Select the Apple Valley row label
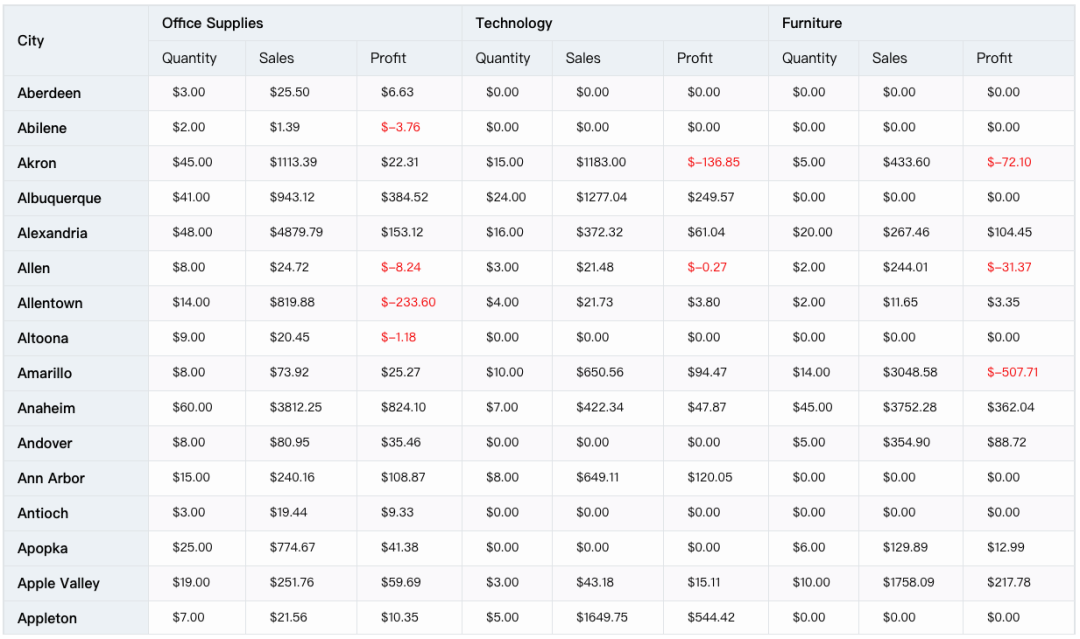 pyautogui.click(x=58, y=583)
